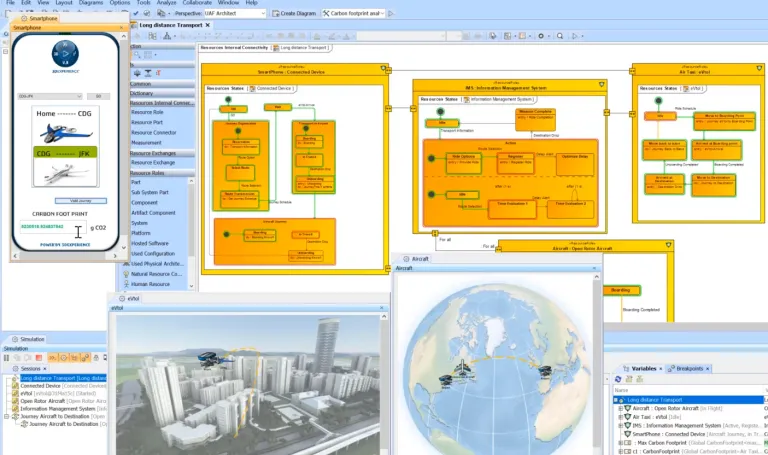The width and height of the screenshot is (768, 455).
Task: Click the carbon footprint value field
Action: click(x=53, y=227)
